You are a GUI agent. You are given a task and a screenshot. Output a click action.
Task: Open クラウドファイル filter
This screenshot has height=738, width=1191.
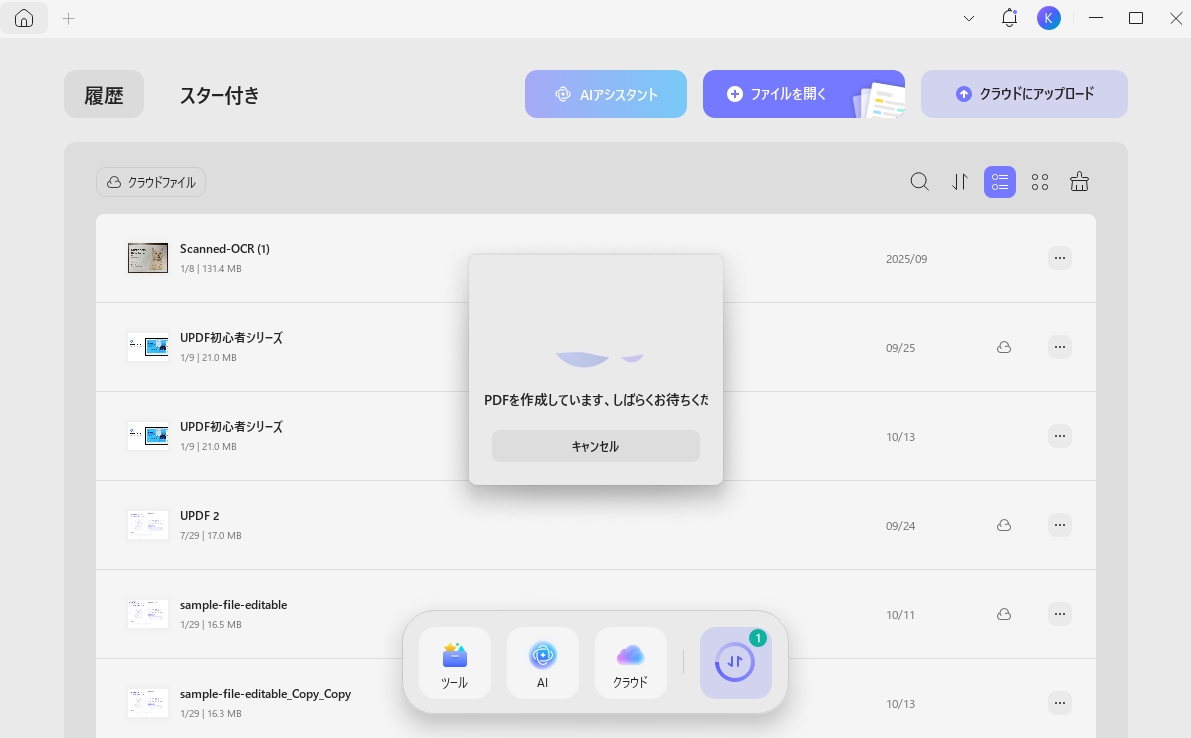151,182
